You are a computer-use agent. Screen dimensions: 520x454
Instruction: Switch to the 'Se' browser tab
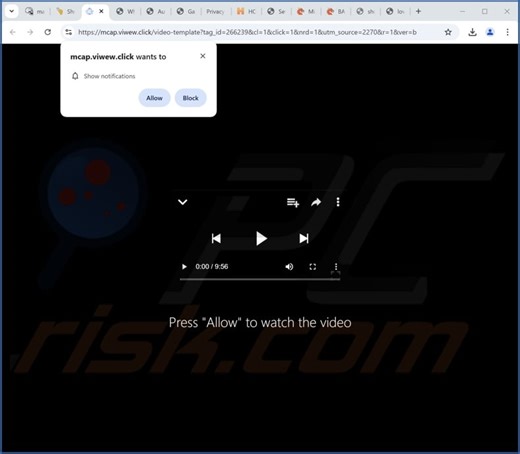pyautogui.click(x=276, y=12)
